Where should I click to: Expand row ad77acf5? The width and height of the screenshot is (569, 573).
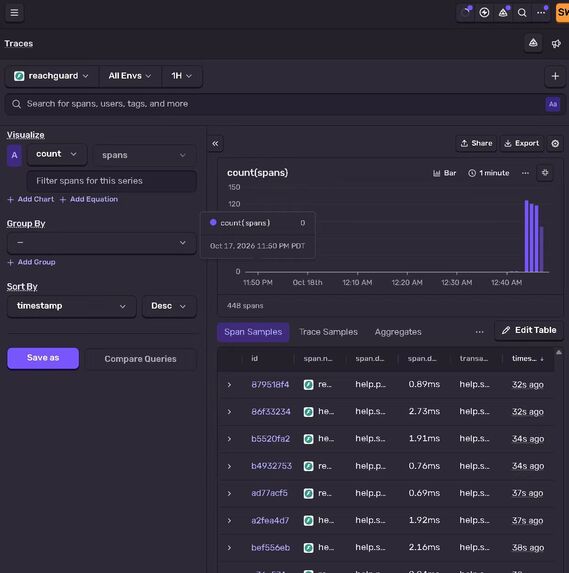pos(229,493)
